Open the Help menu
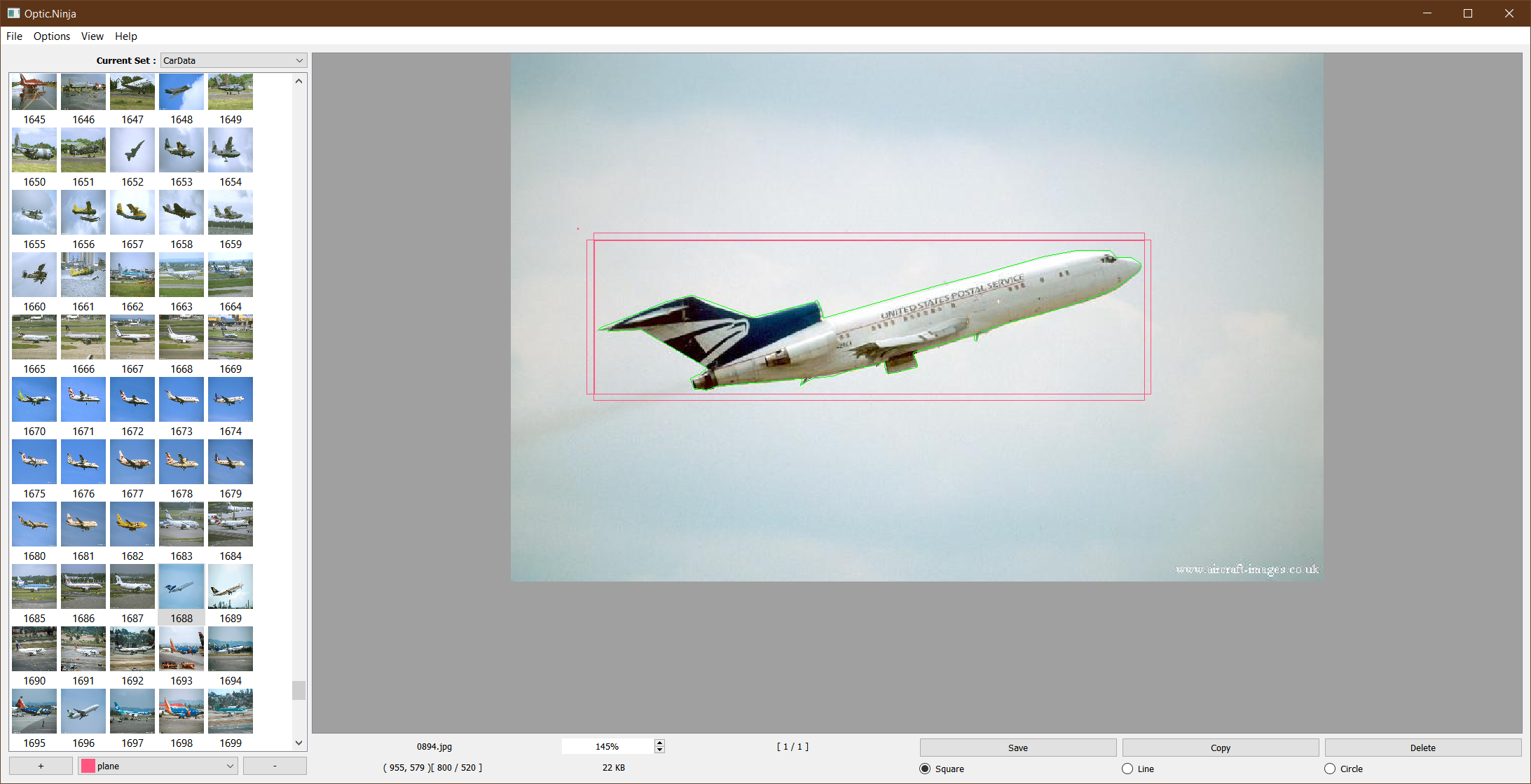This screenshot has width=1531, height=784. pos(126,36)
